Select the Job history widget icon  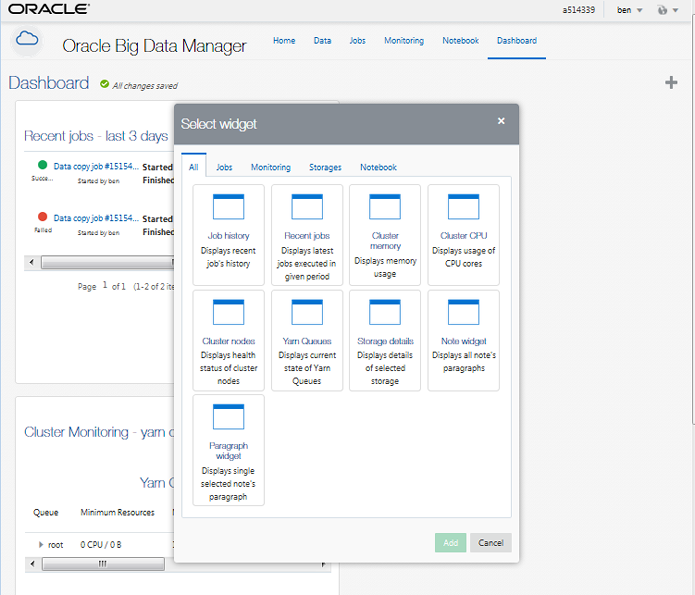click(x=228, y=207)
